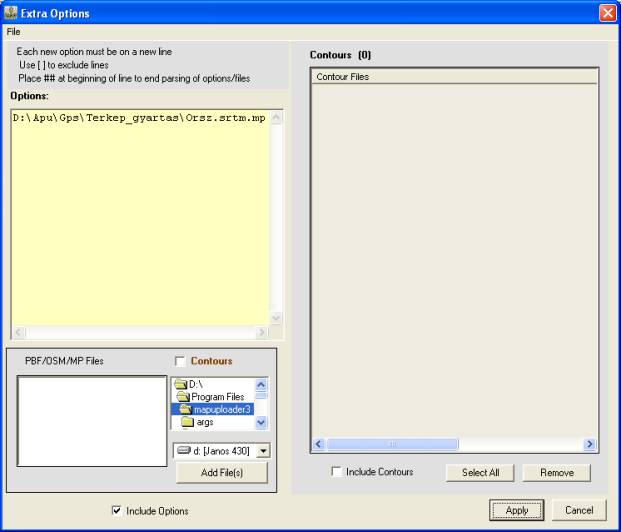Viewport: 621px width, 532px height.
Task: Open the drive selection dropdown
Action: pyautogui.click(x=263, y=451)
